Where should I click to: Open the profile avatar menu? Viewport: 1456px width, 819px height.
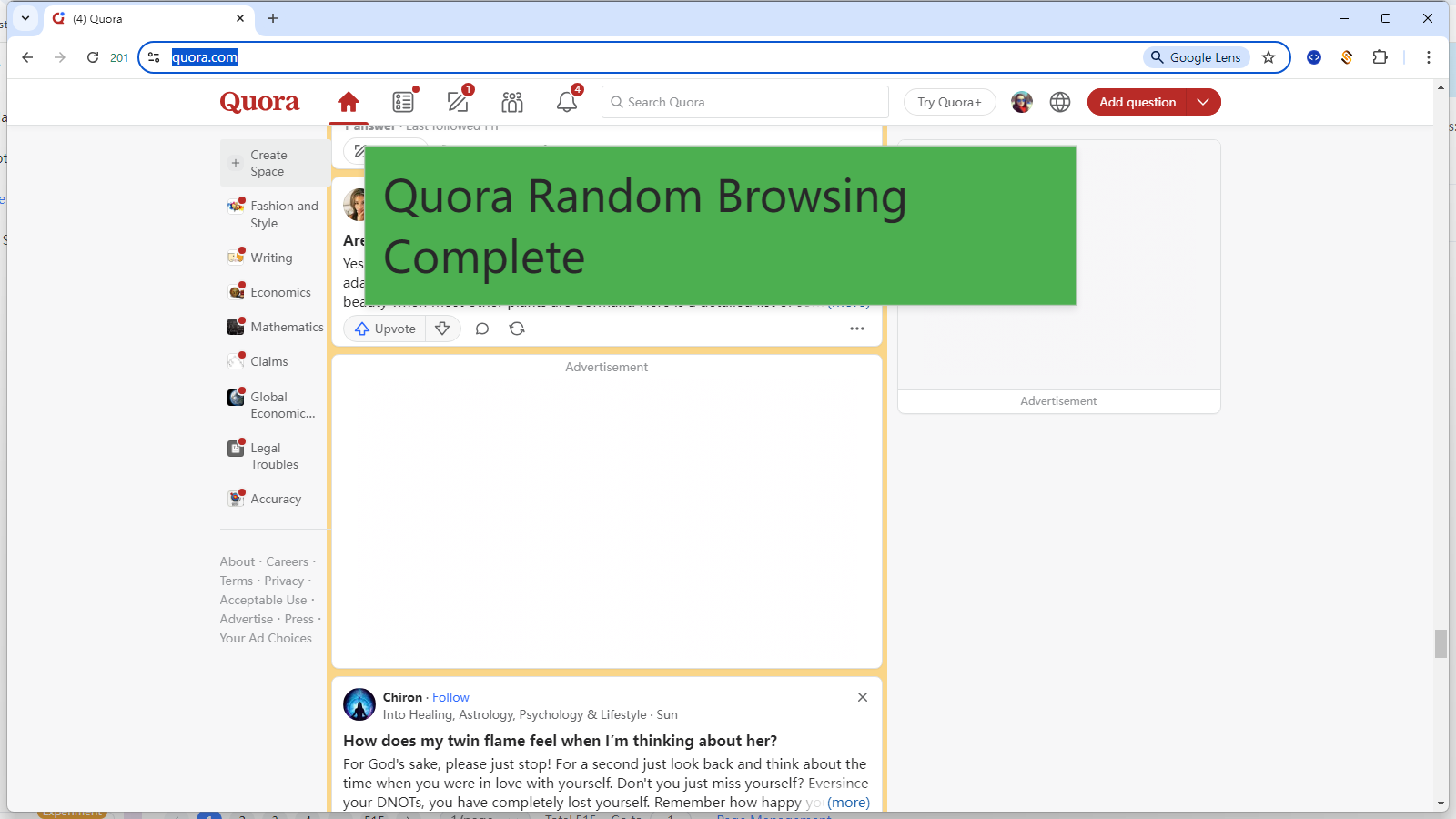click(x=1022, y=102)
